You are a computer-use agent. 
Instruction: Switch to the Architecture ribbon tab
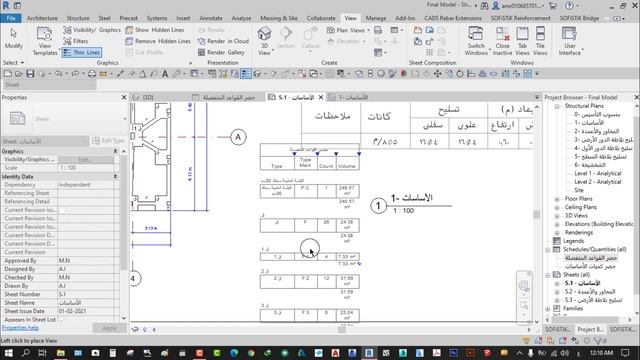(42, 18)
